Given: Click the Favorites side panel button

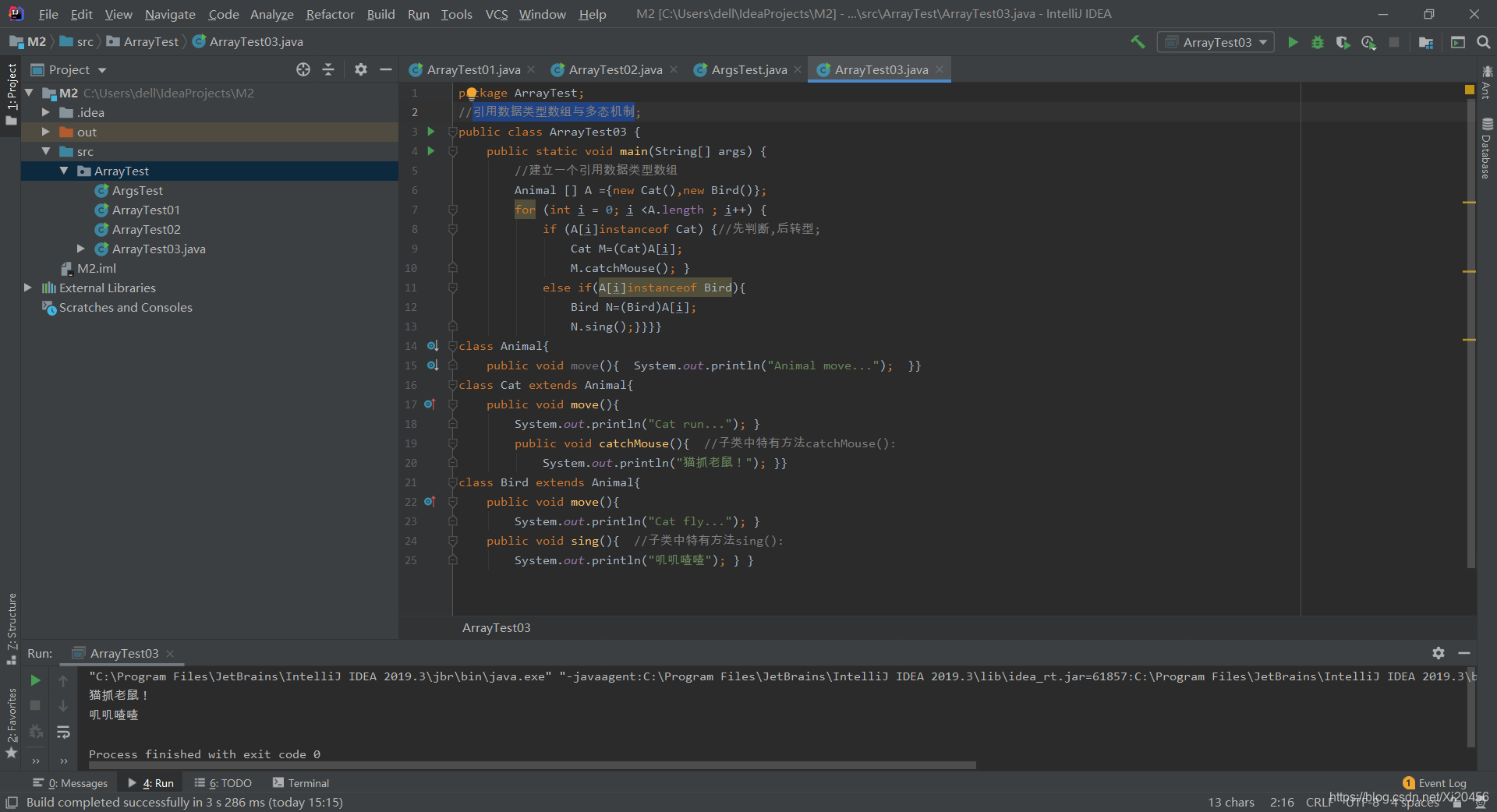Looking at the screenshot, I should click(x=11, y=722).
